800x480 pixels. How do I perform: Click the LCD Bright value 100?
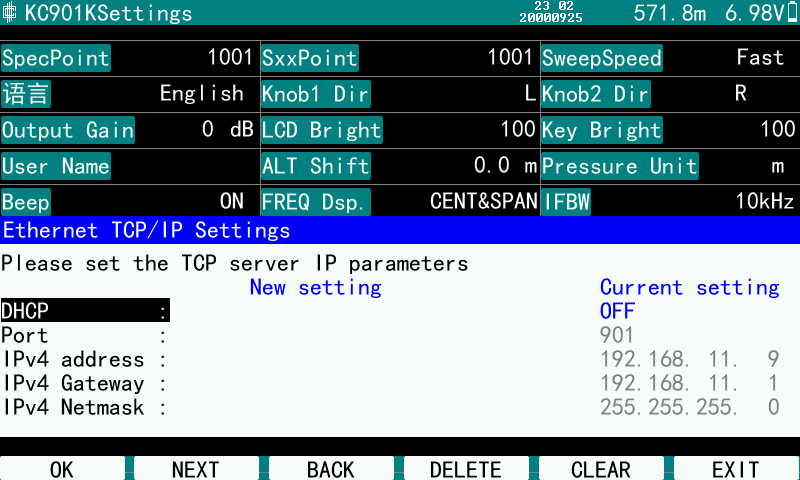517,129
